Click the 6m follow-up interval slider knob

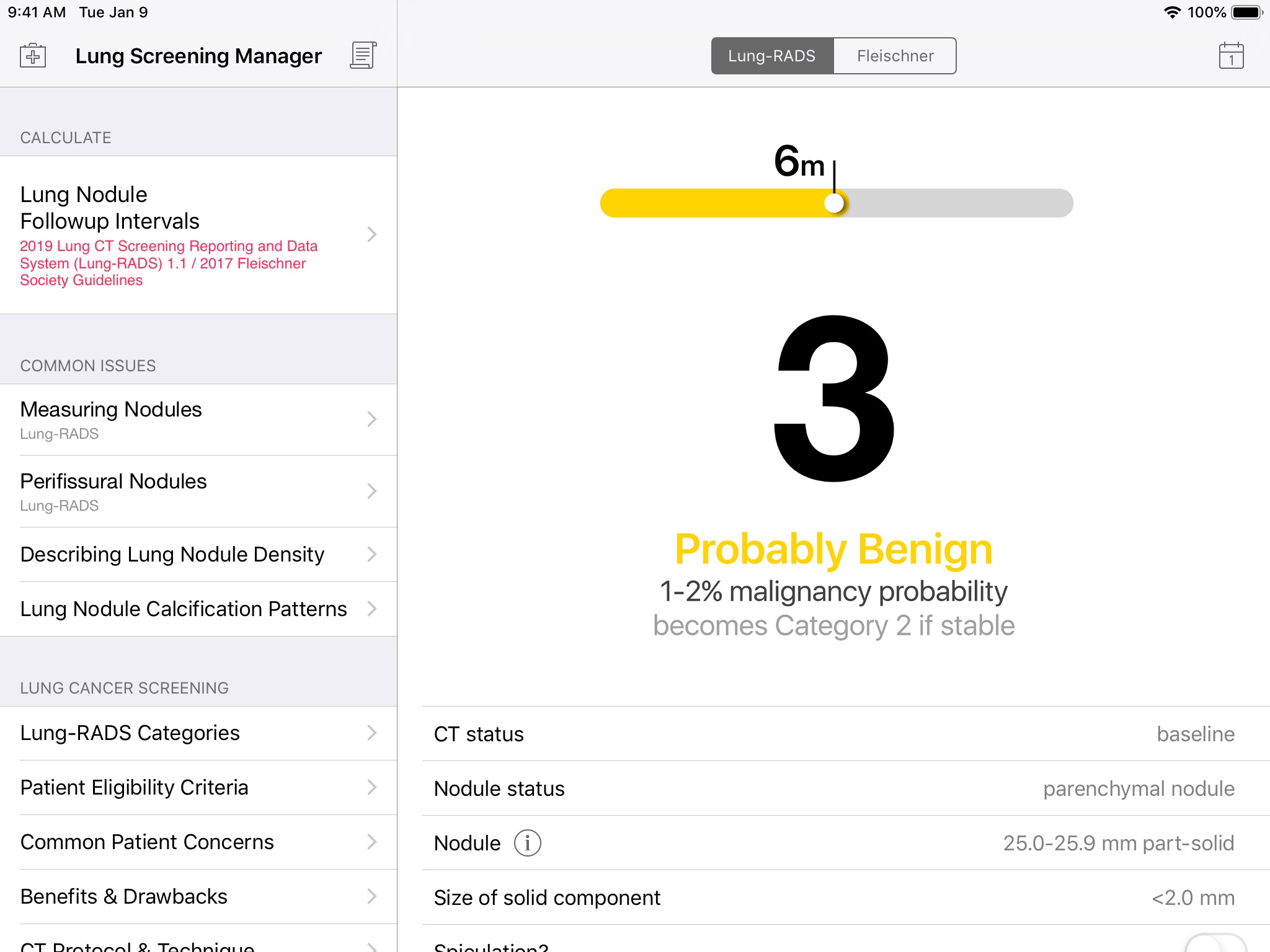(835, 203)
